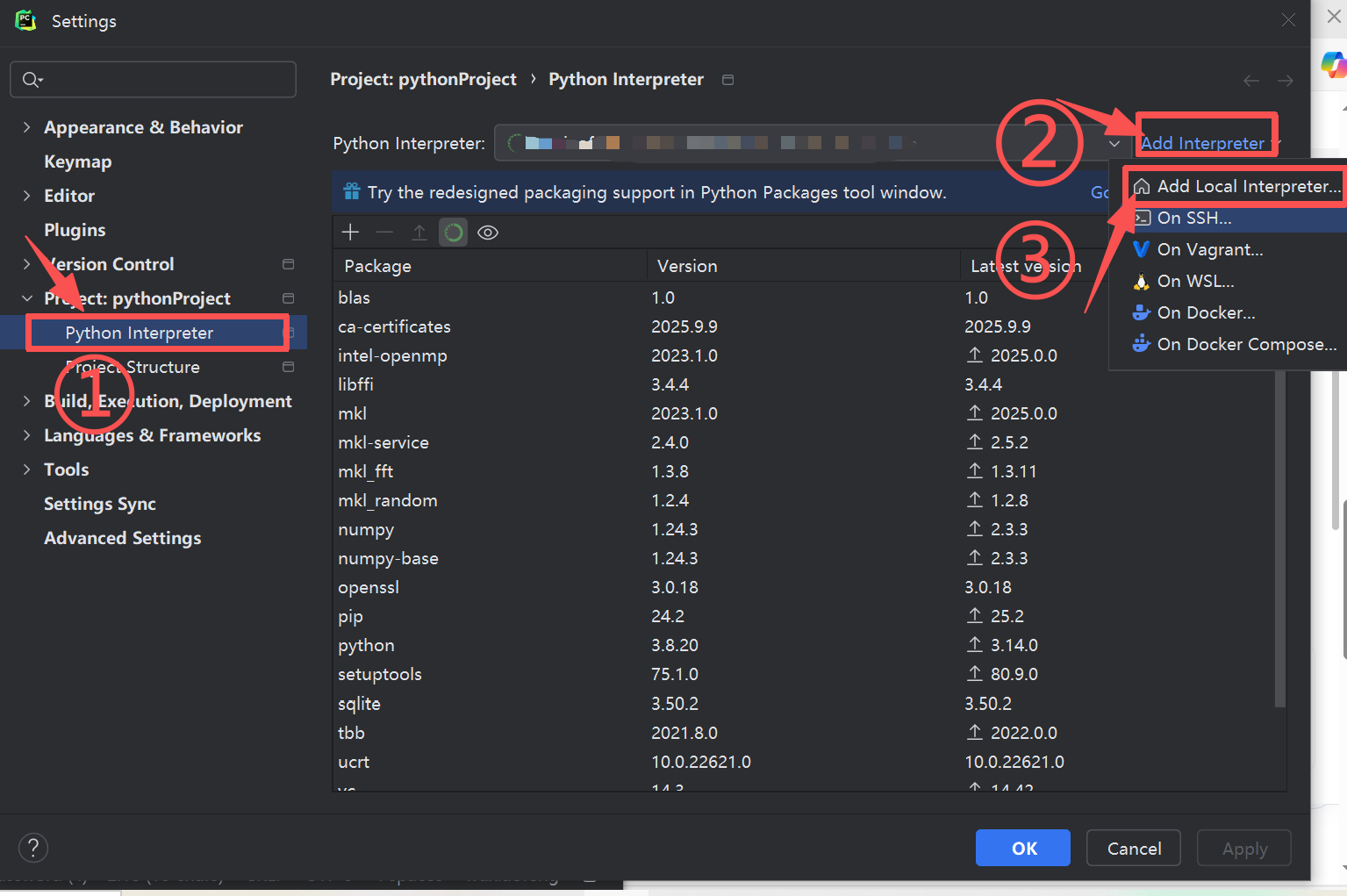
Task: Close the Settings dialog with X
Action: (1288, 20)
